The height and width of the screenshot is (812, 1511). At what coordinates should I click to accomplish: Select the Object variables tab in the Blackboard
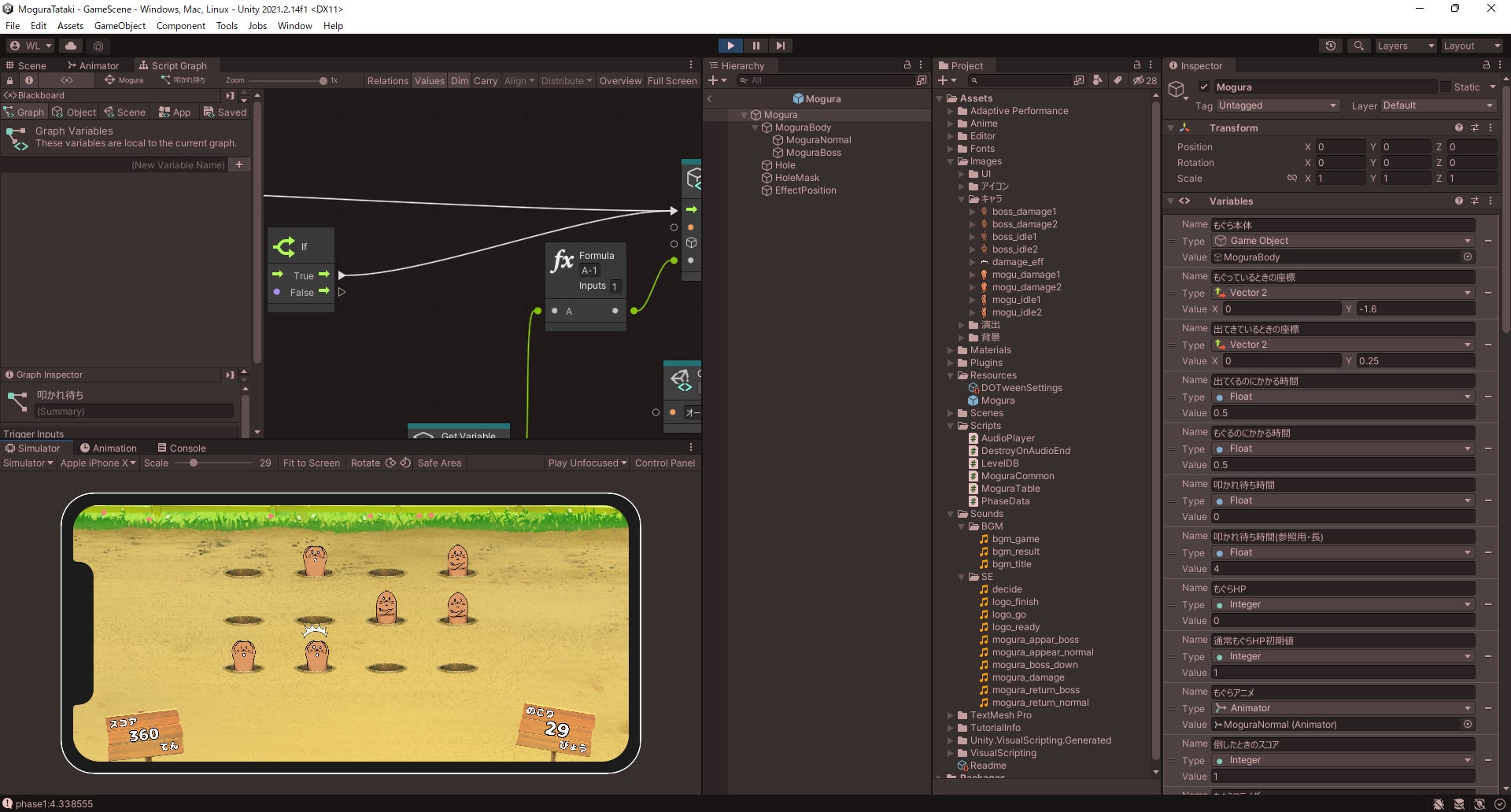[x=74, y=112]
